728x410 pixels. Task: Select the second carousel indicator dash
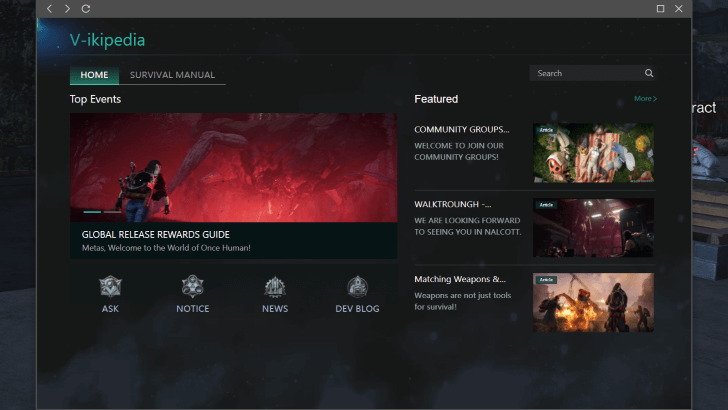click(x=112, y=212)
